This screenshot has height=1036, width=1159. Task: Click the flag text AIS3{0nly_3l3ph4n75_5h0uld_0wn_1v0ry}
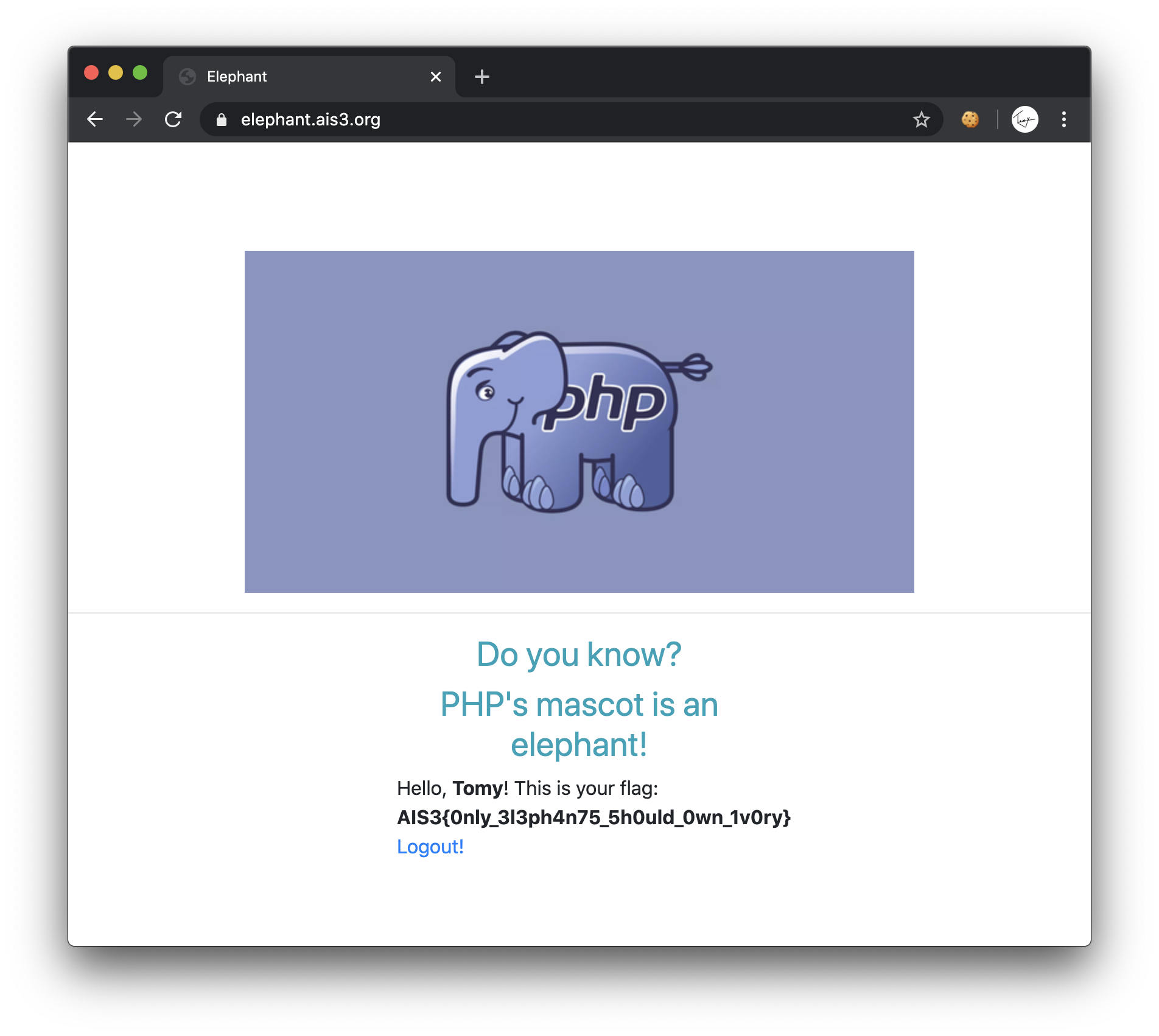pyautogui.click(x=594, y=817)
